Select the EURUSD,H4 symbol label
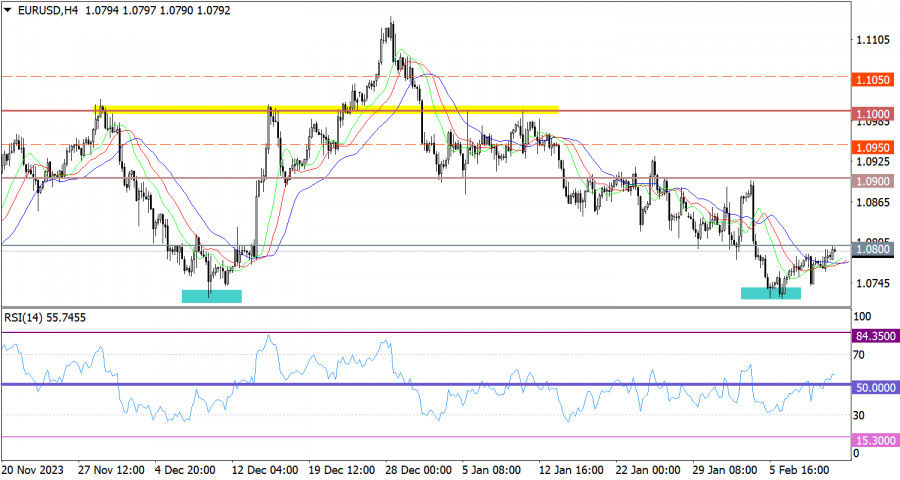Screen dimensions: 900x480 tap(48, 10)
